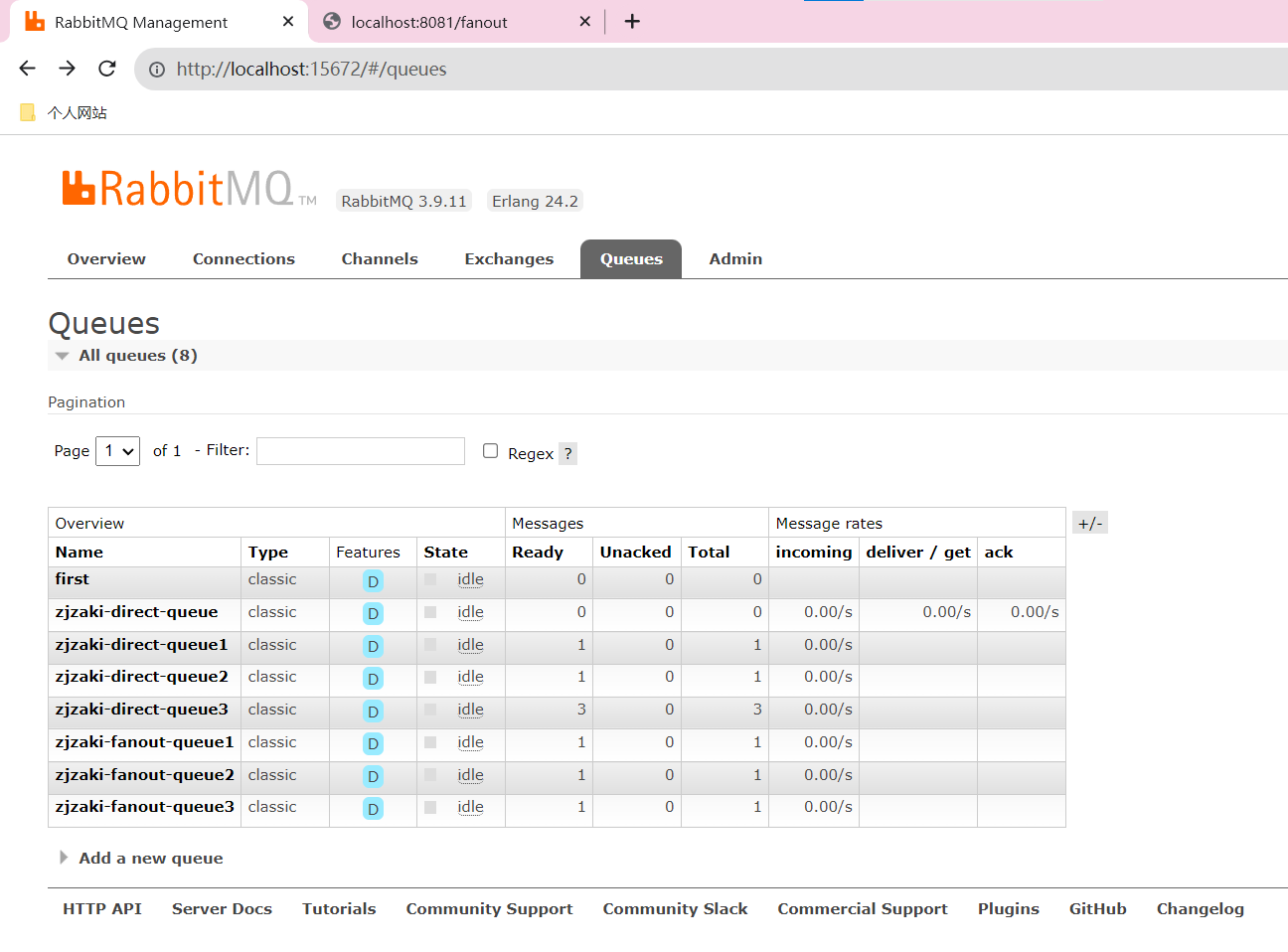Go back to the previous page
This screenshot has height=952, width=1288.
pyautogui.click(x=28, y=69)
